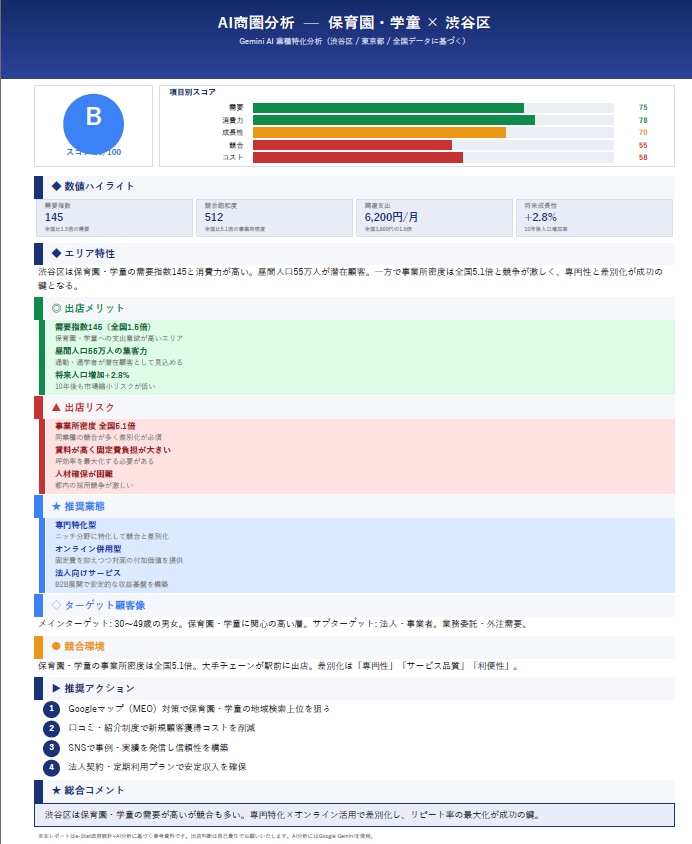Click the メインターゲット: 30〜49歳の男女 paragraph
Screen dimensions: 692x844
(284, 624)
